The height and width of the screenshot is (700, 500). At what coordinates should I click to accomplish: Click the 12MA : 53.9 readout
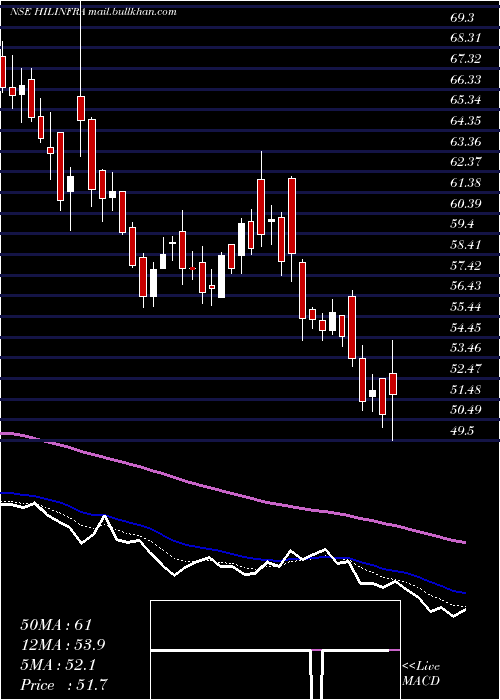pos(64,645)
